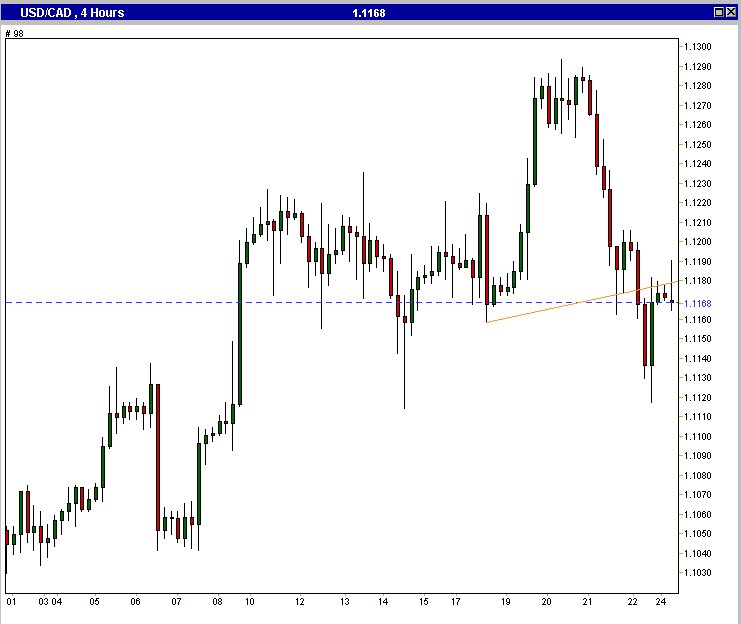Click the 1.1180 price axis label
741x624 pixels.
click(698, 281)
